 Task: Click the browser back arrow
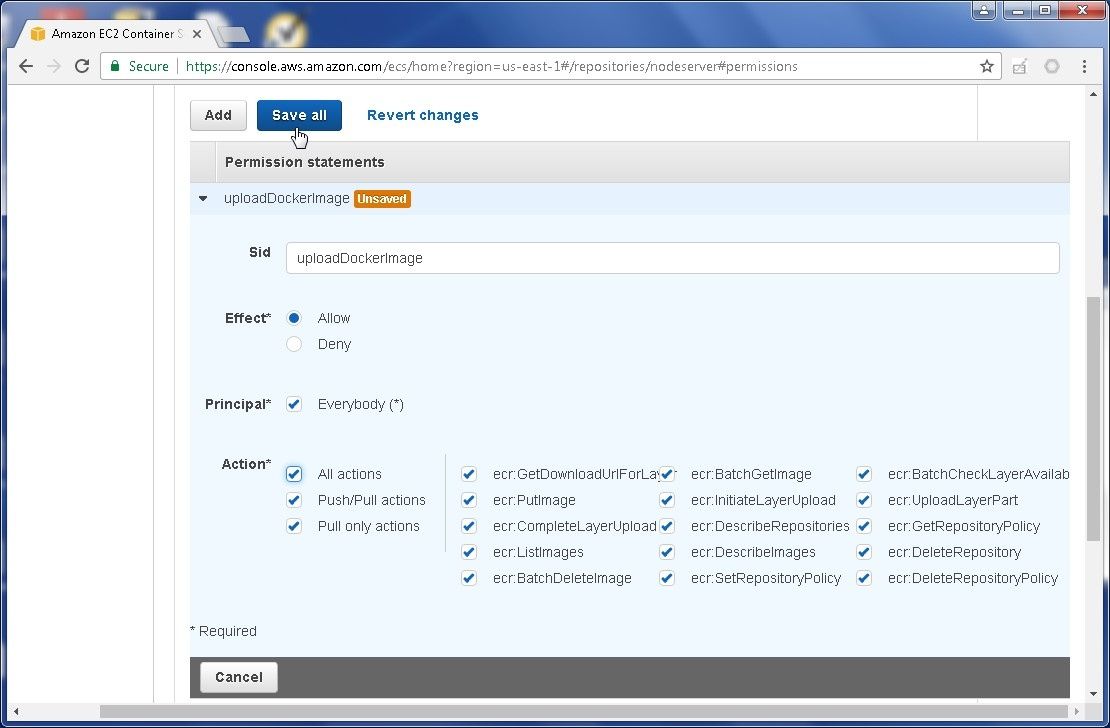click(x=26, y=66)
